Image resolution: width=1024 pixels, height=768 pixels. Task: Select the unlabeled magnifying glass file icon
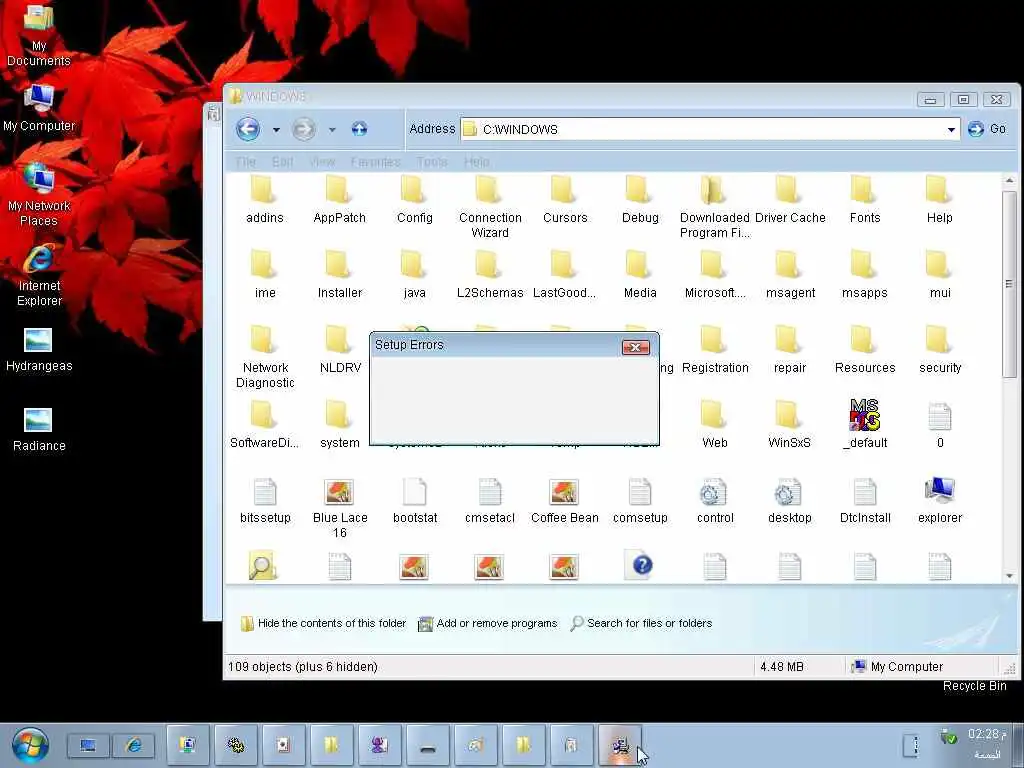click(x=263, y=566)
